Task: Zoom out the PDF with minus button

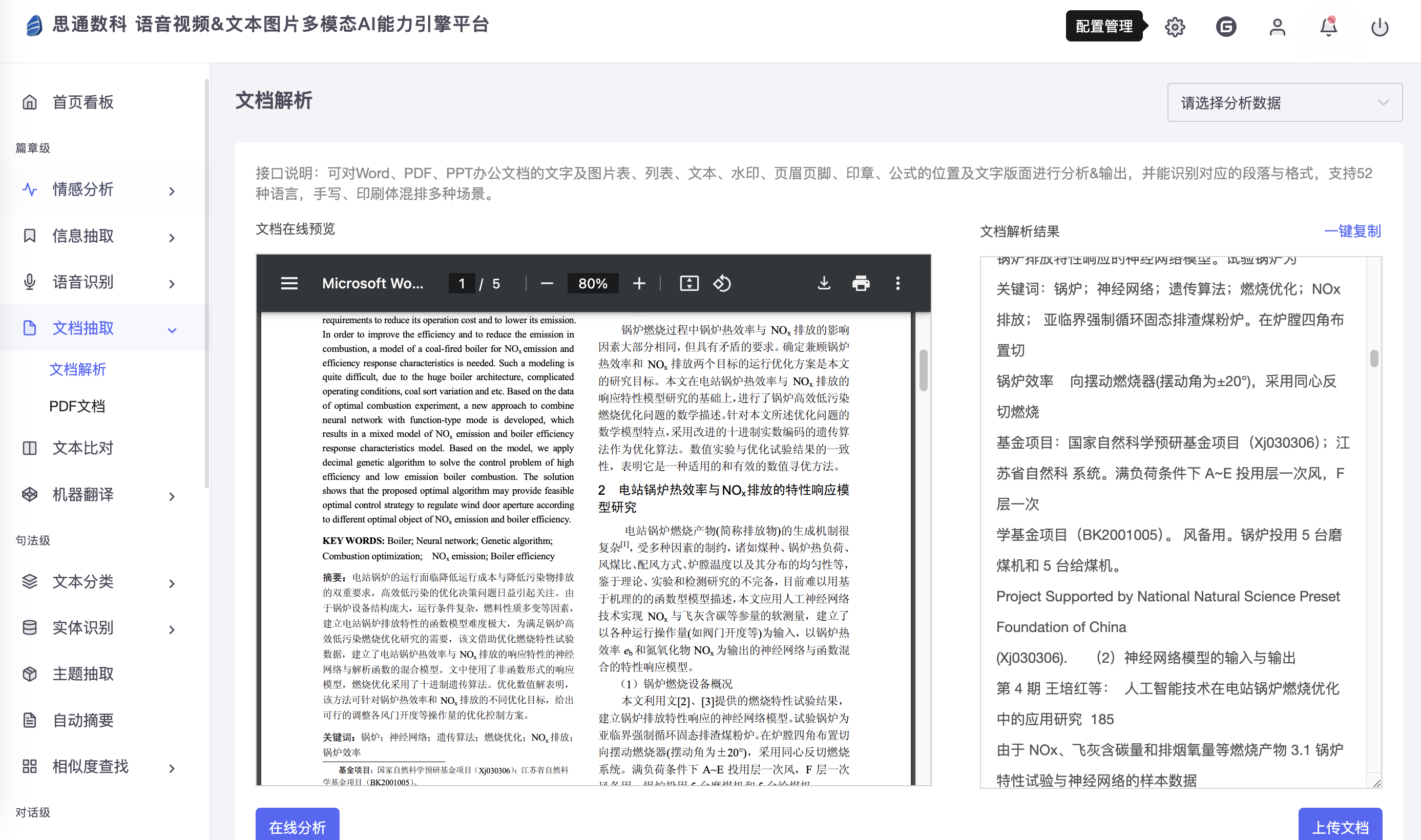Action: 546,283
